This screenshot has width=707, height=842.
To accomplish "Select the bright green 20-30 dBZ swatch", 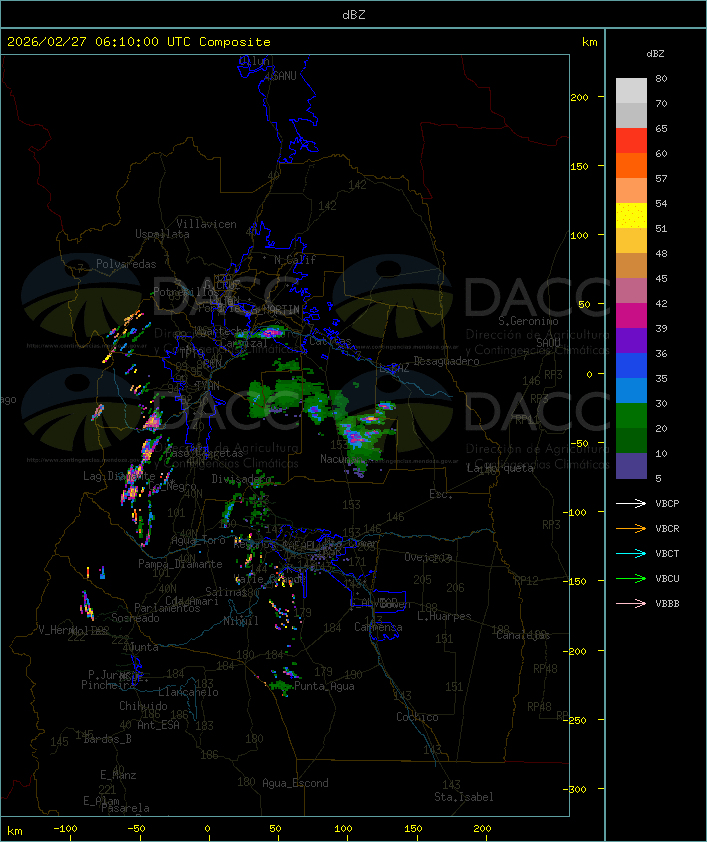I will tap(631, 416).
